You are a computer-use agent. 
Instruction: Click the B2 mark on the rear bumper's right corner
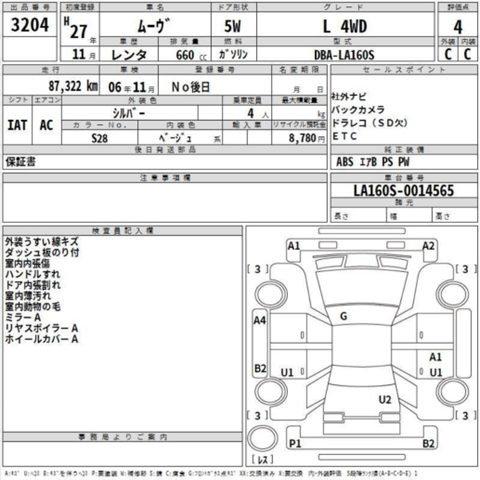pos(428,444)
